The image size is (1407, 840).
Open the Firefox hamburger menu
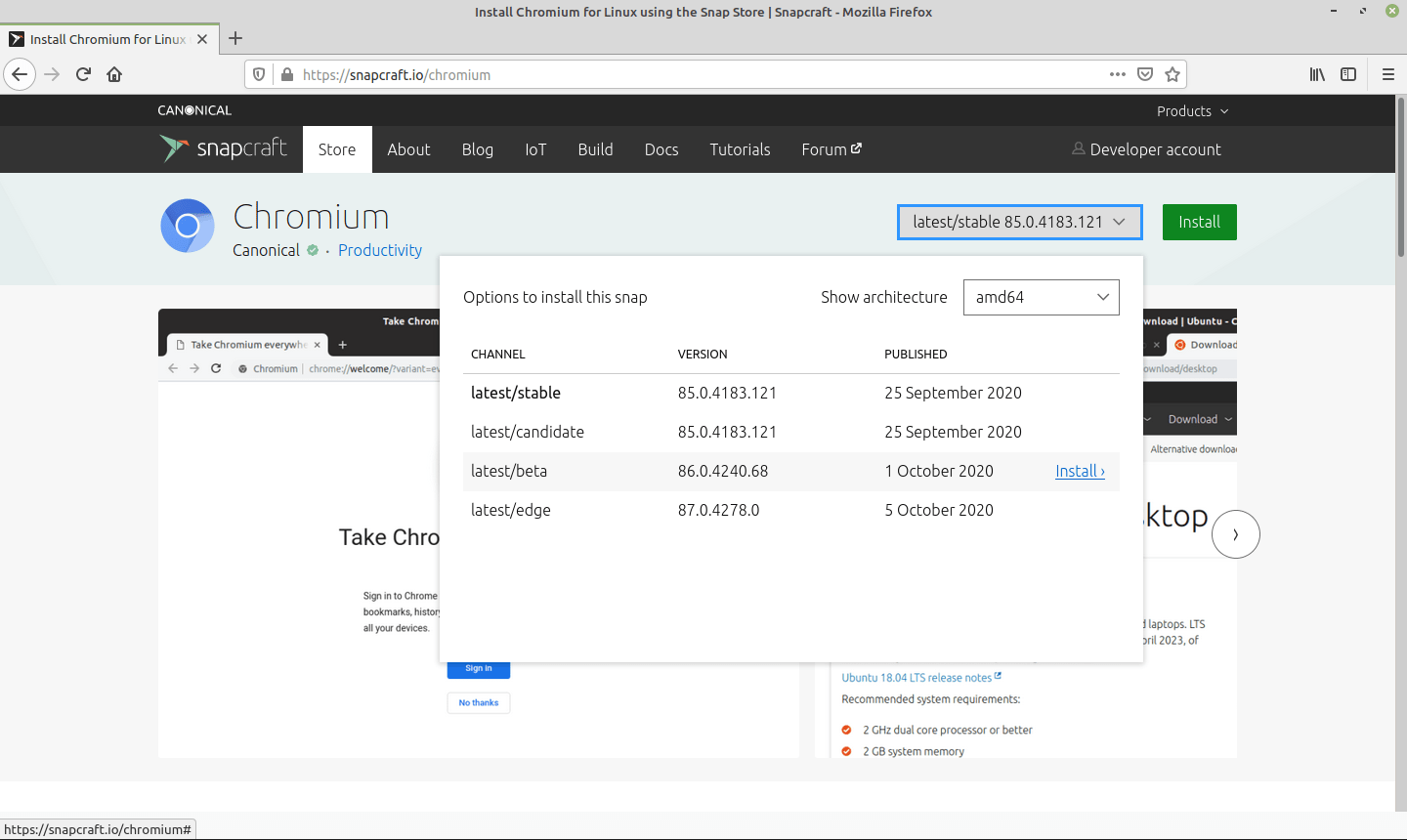click(x=1387, y=74)
